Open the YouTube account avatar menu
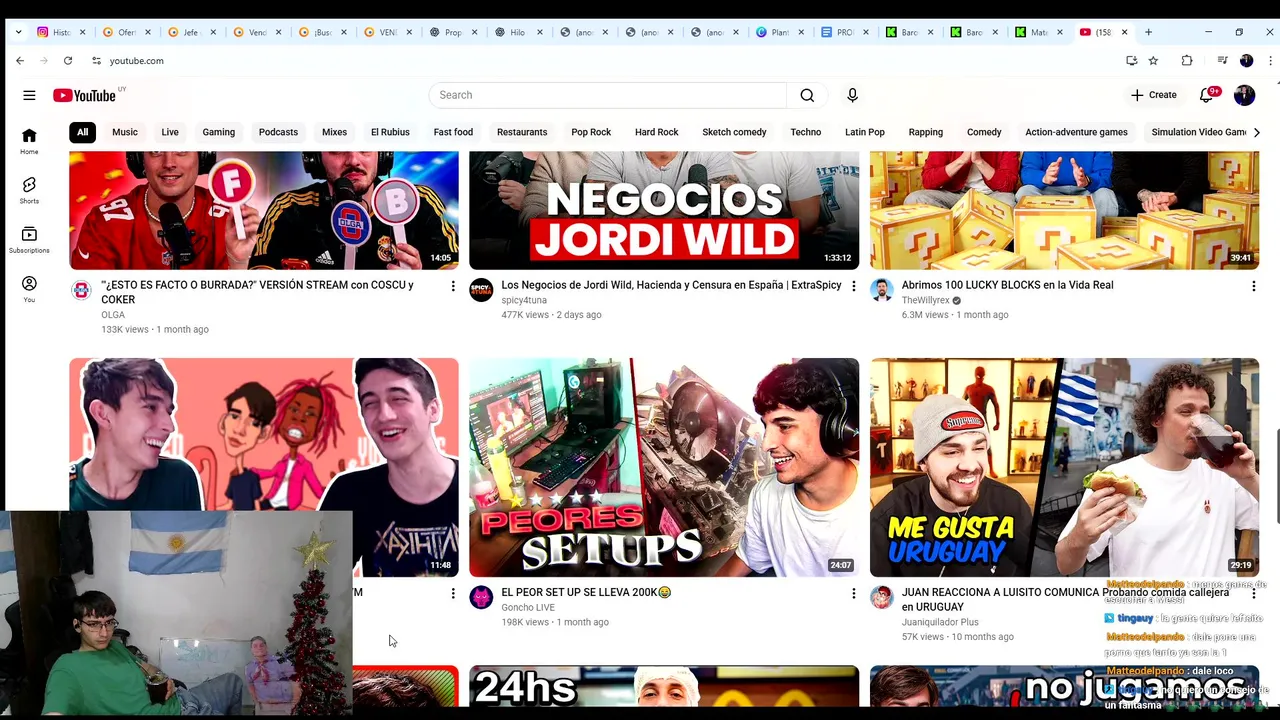1280x720 pixels. tap(1244, 95)
